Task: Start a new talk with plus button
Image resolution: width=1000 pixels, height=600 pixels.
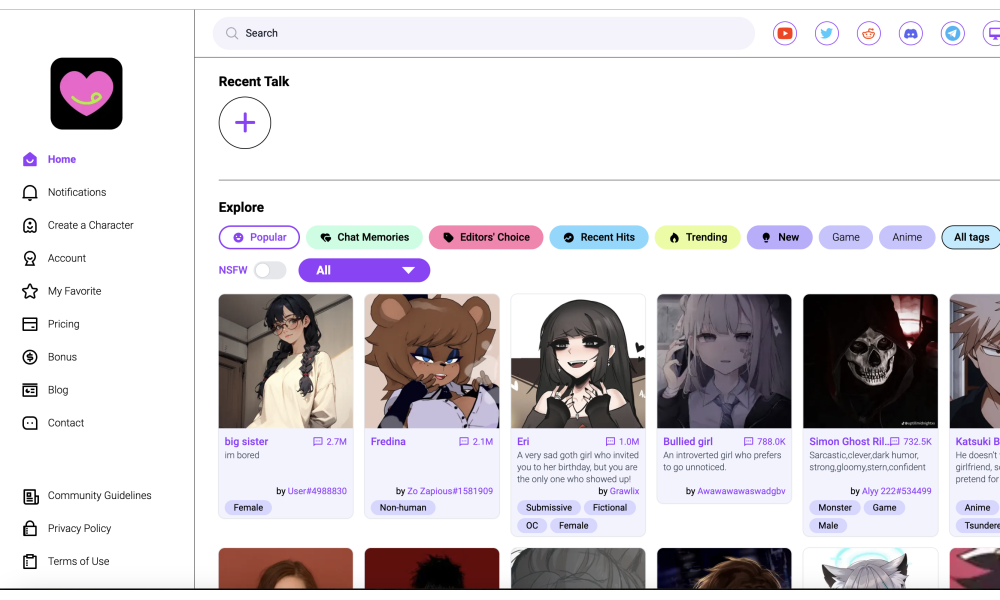Action: [245, 122]
